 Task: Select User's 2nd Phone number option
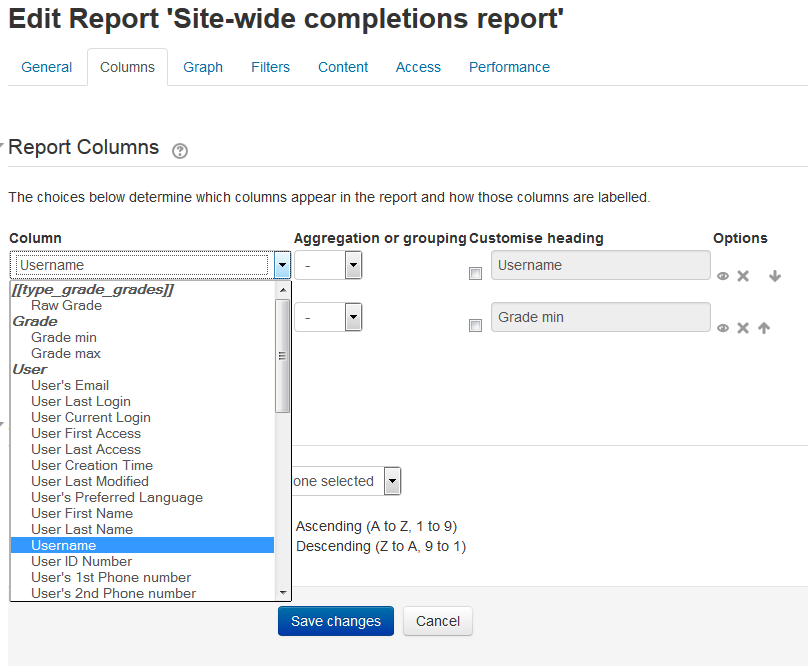click(143, 593)
